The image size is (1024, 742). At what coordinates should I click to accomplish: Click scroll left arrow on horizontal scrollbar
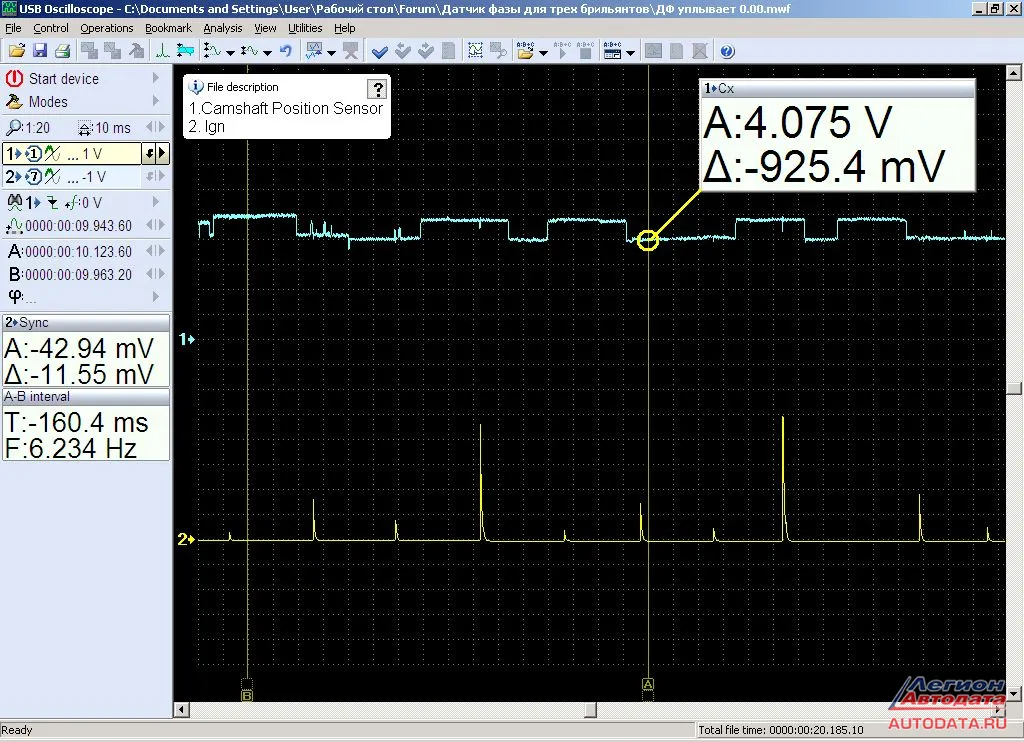click(182, 709)
